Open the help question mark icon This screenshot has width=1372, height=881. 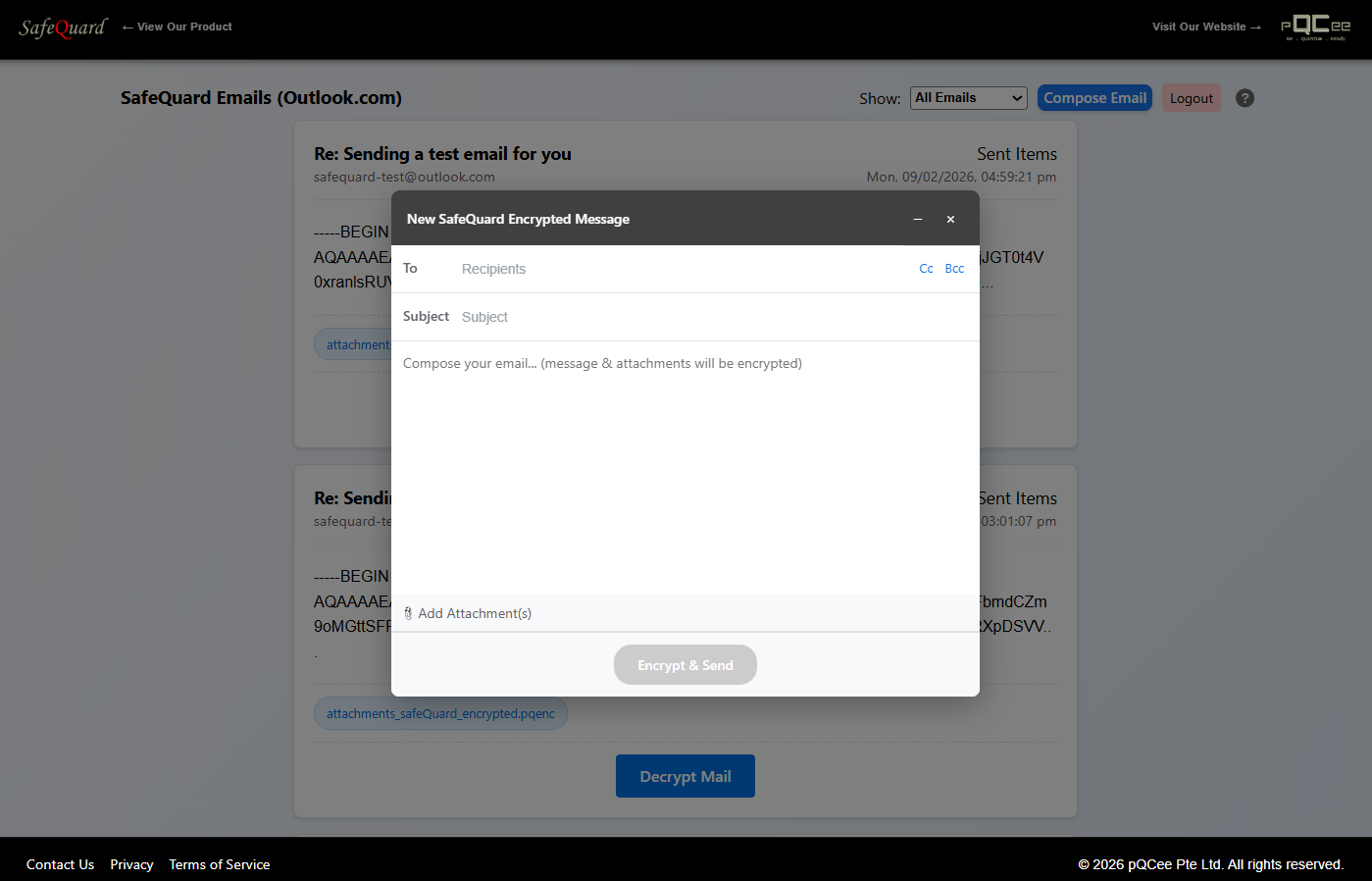coord(1245,98)
